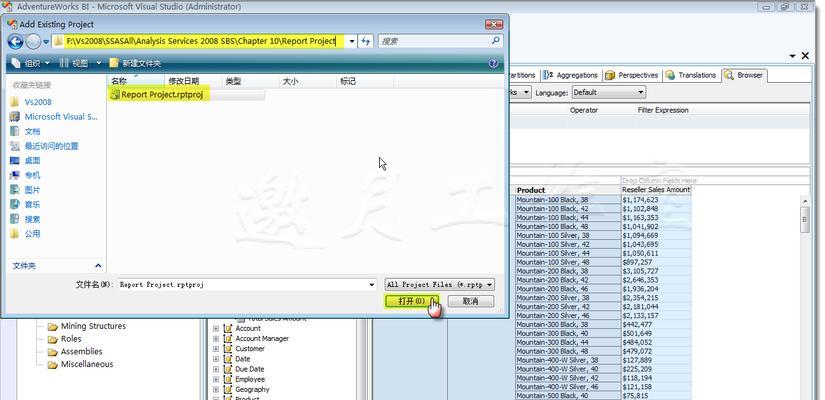The width and height of the screenshot is (825, 400).
Task: Switch to the Perspectives tab
Action: [631, 75]
